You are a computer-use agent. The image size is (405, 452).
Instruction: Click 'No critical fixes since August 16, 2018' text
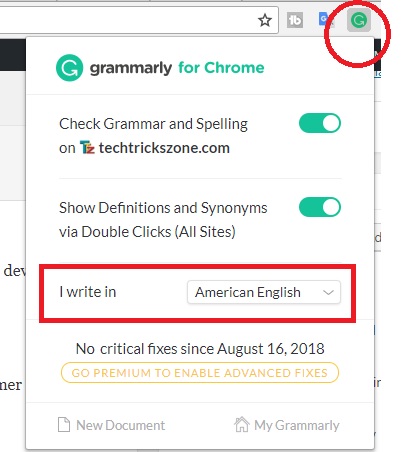200,349
